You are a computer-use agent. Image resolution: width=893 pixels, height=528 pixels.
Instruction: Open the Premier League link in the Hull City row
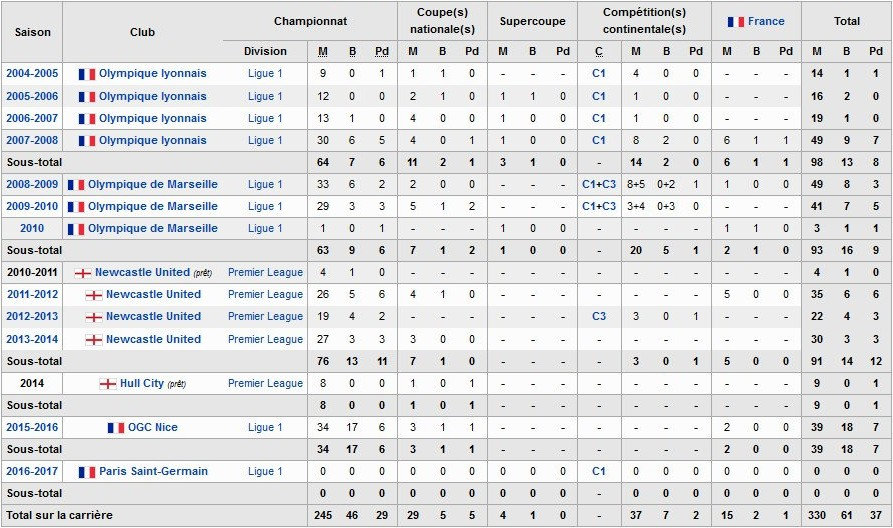pyautogui.click(x=265, y=383)
